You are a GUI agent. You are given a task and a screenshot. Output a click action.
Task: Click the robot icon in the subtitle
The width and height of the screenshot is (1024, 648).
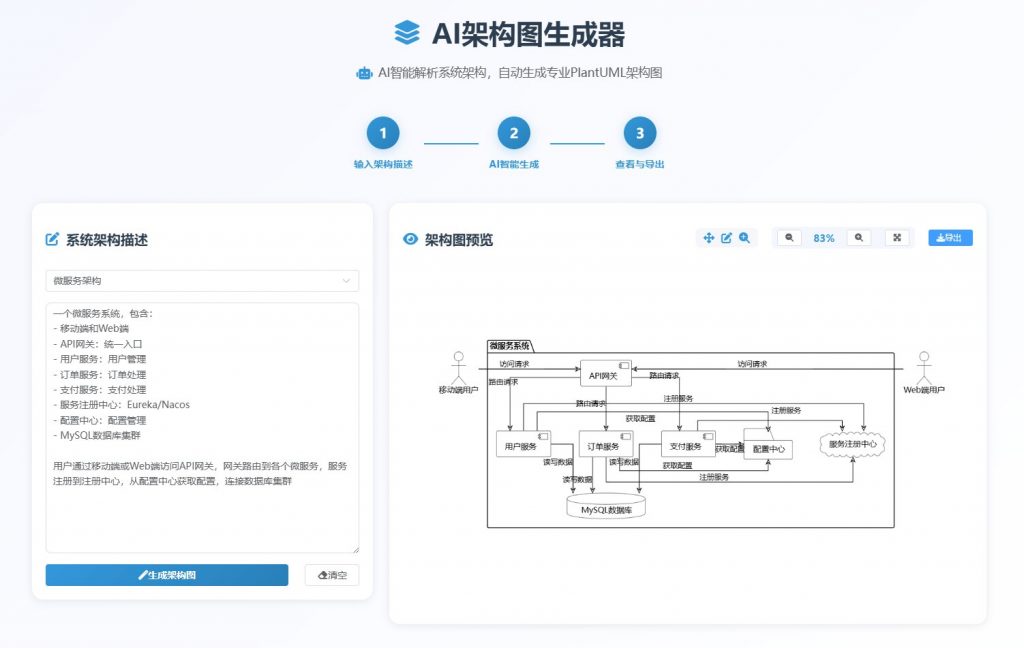pyautogui.click(x=364, y=73)
